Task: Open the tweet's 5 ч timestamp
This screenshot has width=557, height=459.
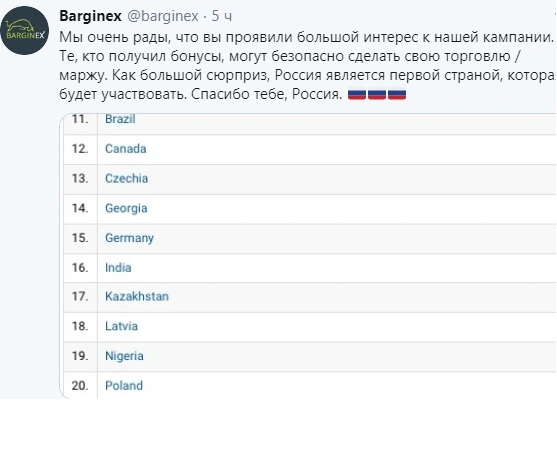Action: [x=222, y=16]
